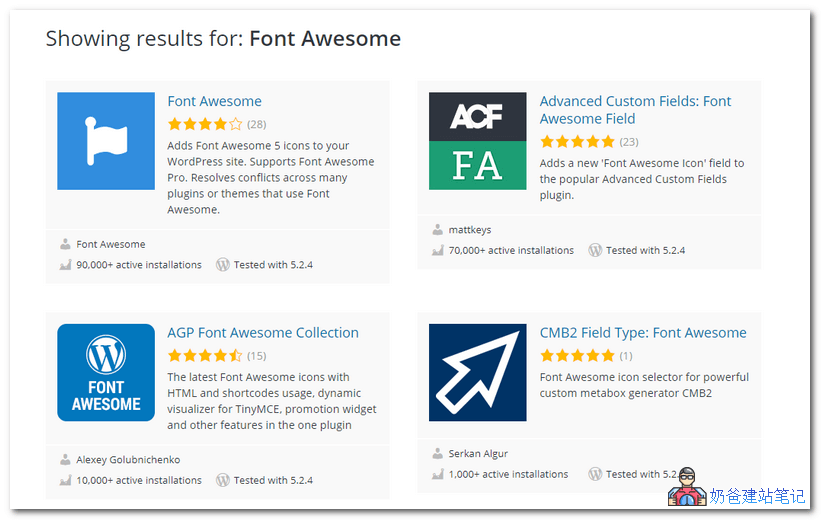Click the author icon beside Font Awesome author
Screen dimensions: 821x520
click(x=65, y=244)
